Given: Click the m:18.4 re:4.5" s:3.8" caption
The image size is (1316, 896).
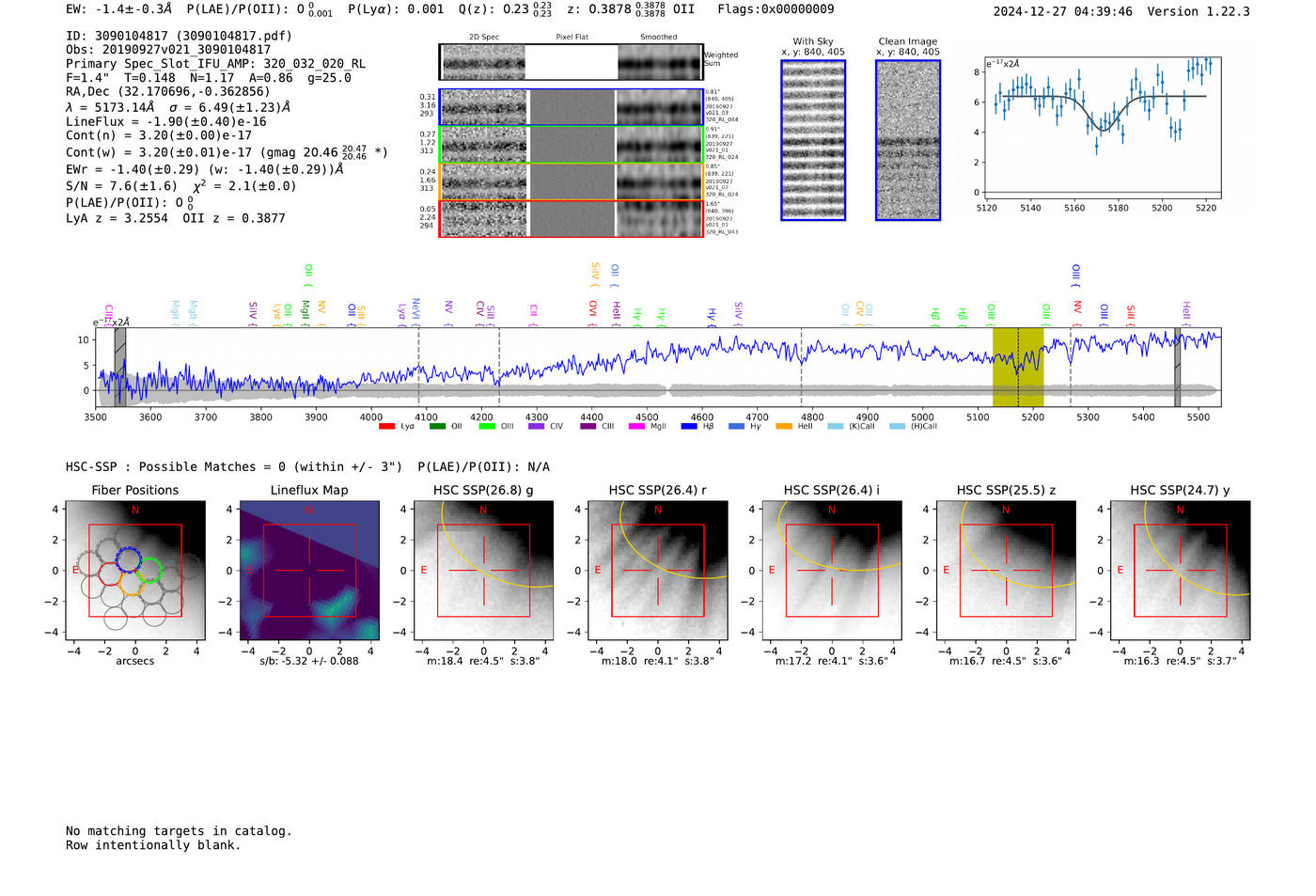Looking at the screenshot, I should click(x=483, y=661).
